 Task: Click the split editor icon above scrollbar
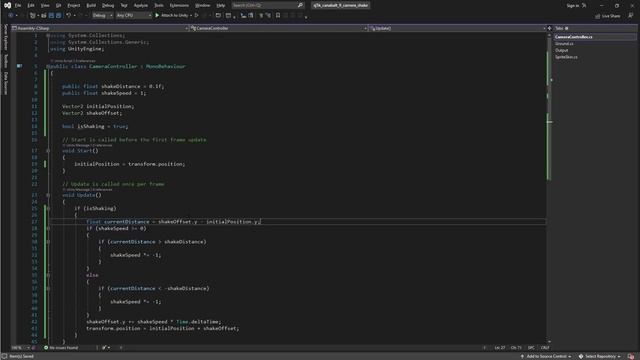pos(549,28)
